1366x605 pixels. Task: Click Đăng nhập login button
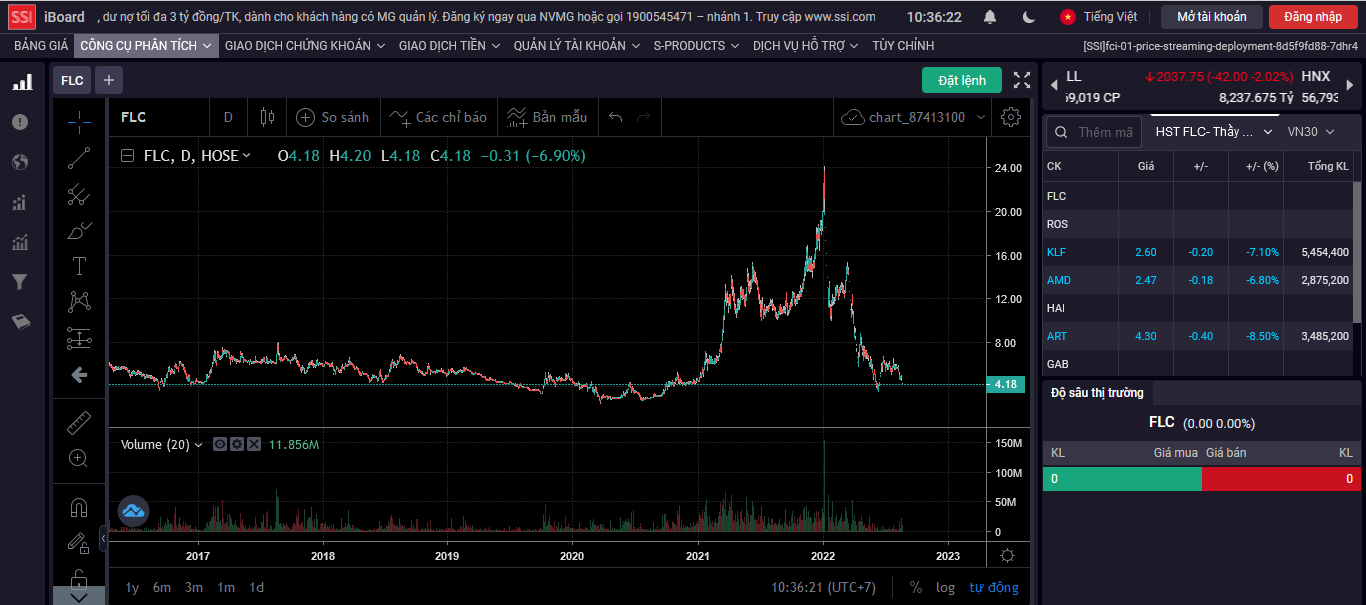(1313, 17)
